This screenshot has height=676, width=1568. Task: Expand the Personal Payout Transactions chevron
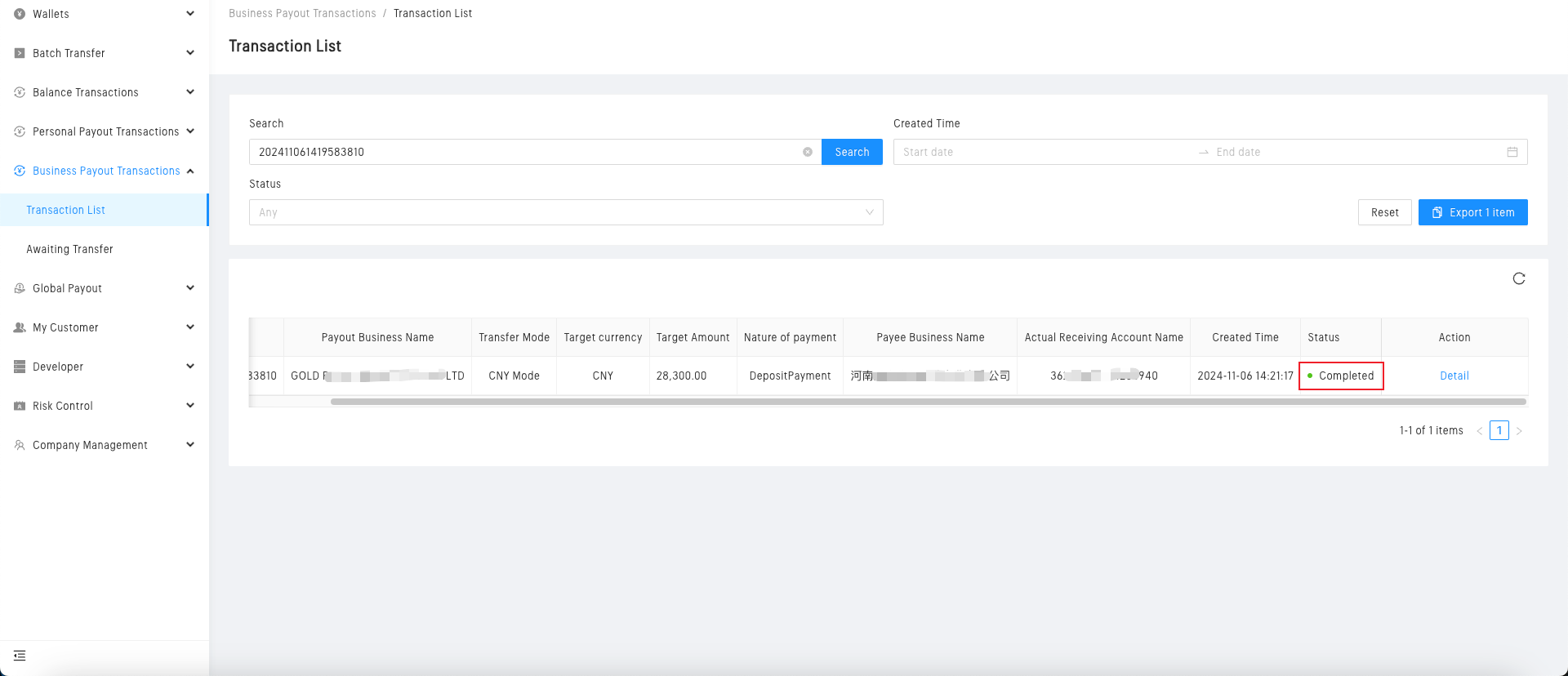tap(190, 131)
